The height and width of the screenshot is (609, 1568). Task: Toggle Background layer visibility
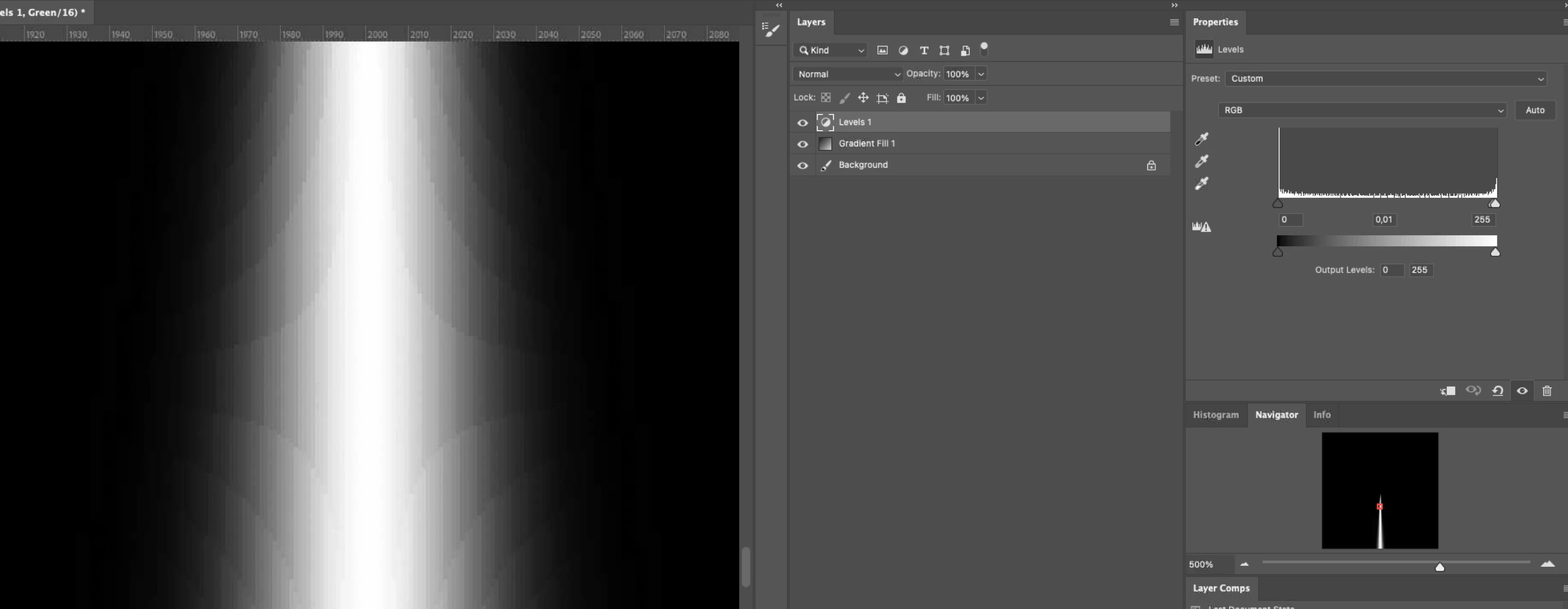click(803, 166)
